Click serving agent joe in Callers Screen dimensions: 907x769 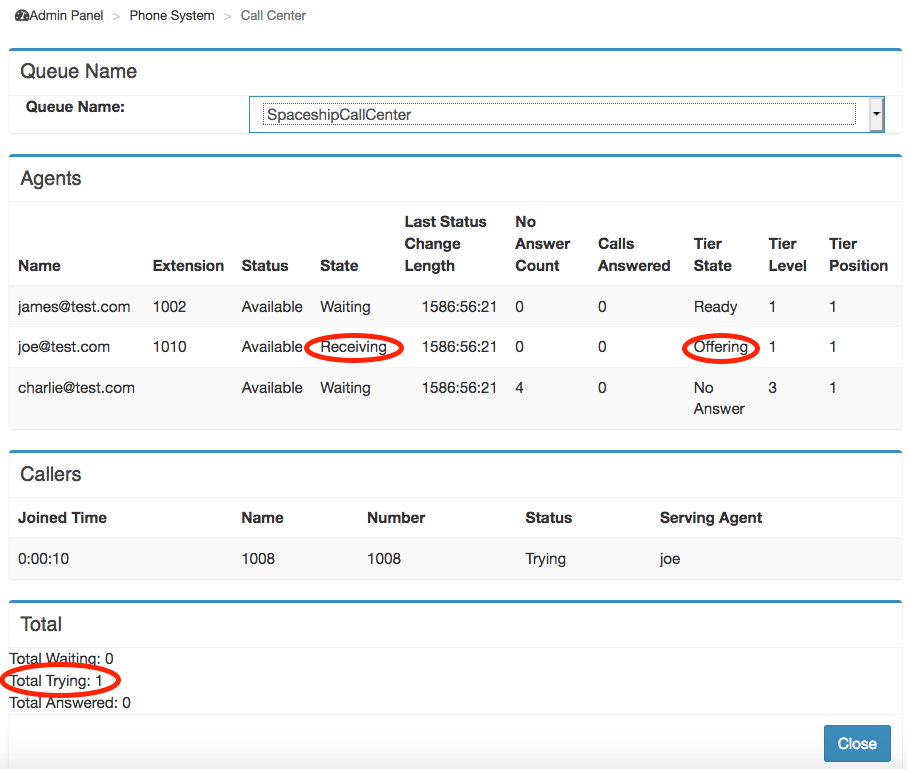click(x=670, y=558)
